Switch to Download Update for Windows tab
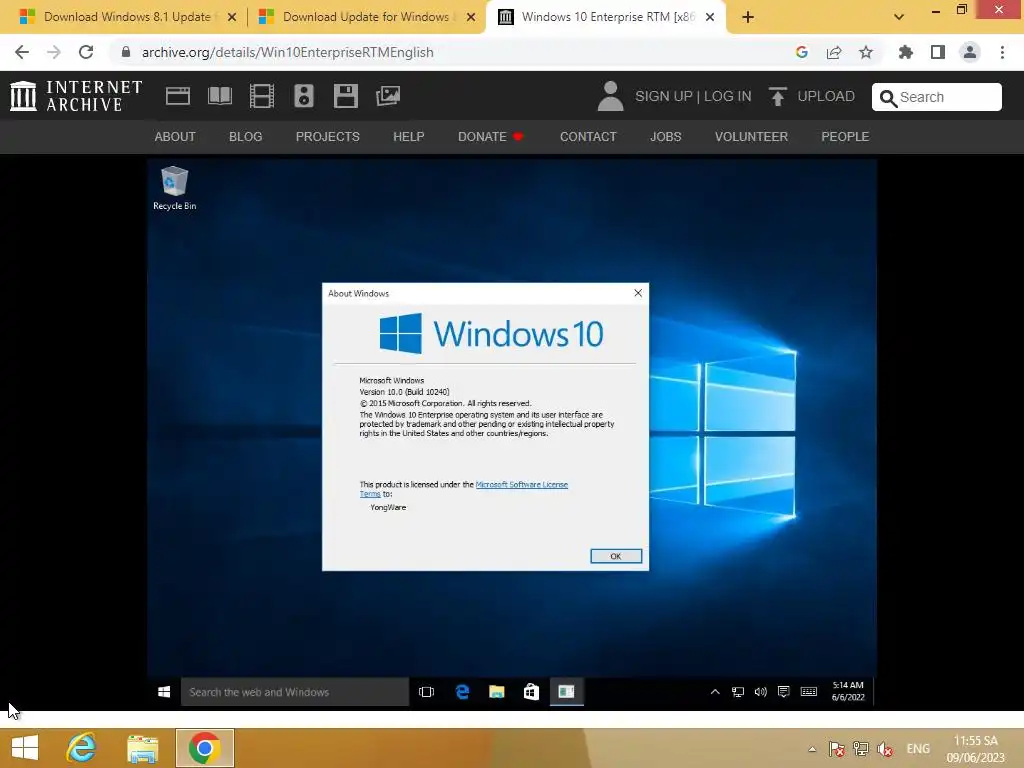The image size is (1024, 768). (366, 17)
